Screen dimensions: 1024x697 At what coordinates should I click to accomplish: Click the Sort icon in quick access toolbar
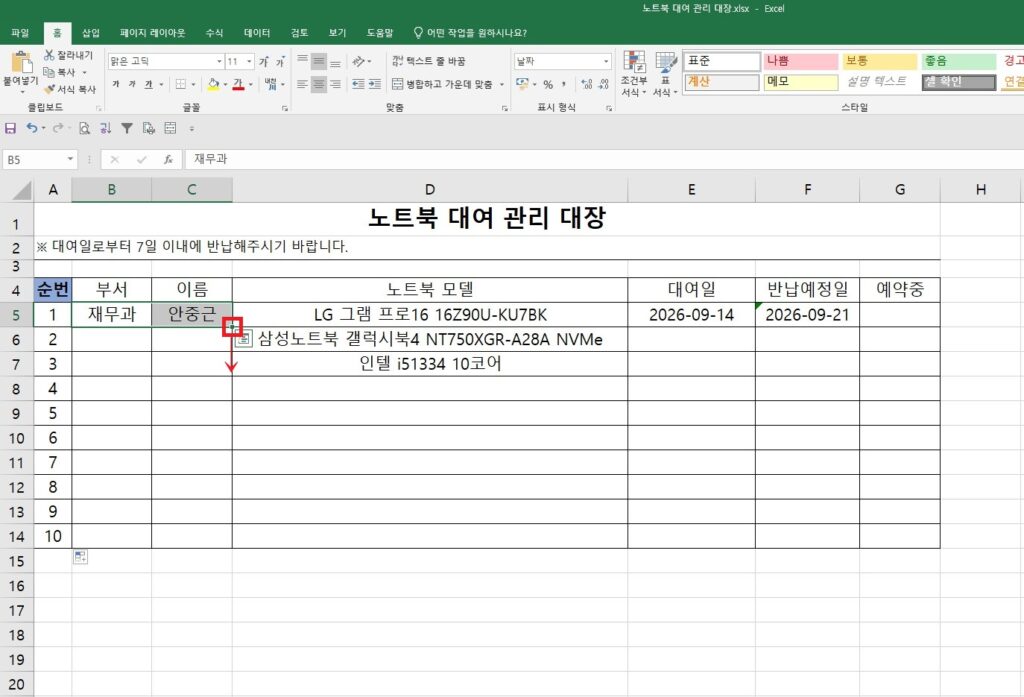pos(105,128)
